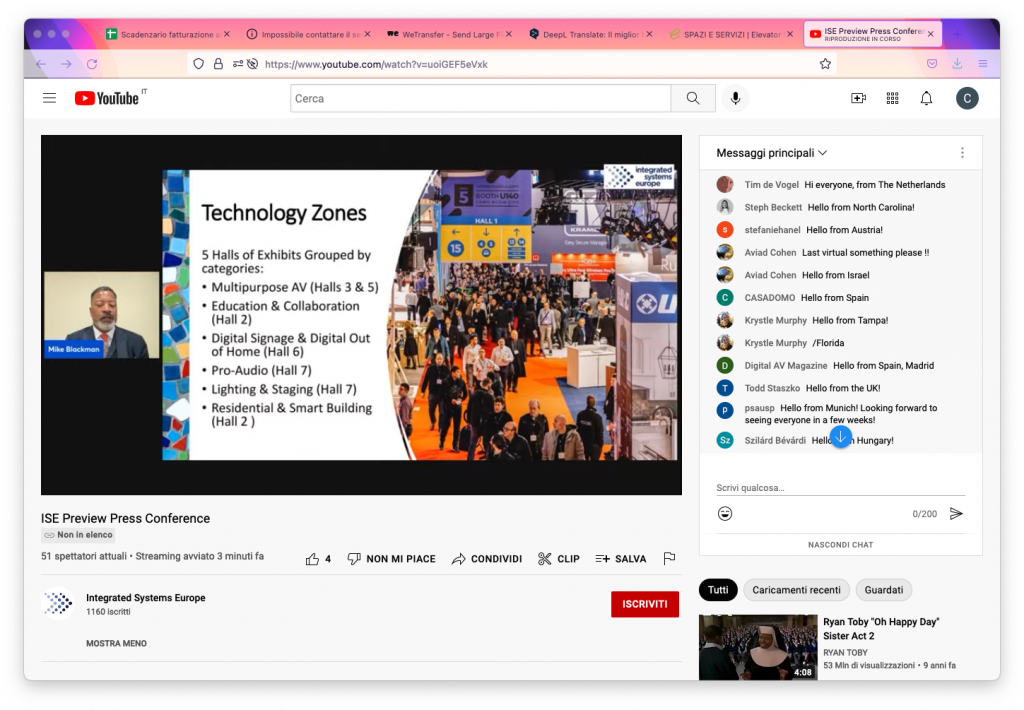Open the chat options three-dot menu
The width and height of the screenshot is (1024, 710).
[962, 153]
